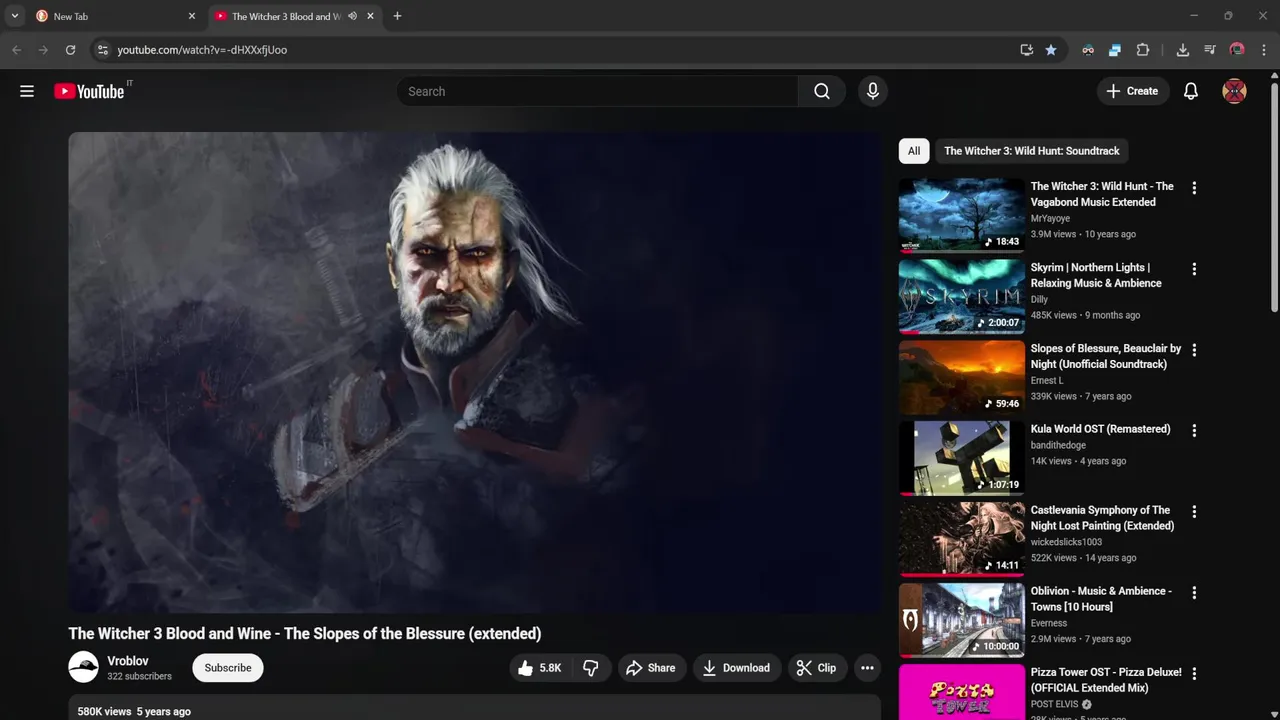Show browser downloads
This screenshot has height=720, width=1280.
(x=1183, y=50)
